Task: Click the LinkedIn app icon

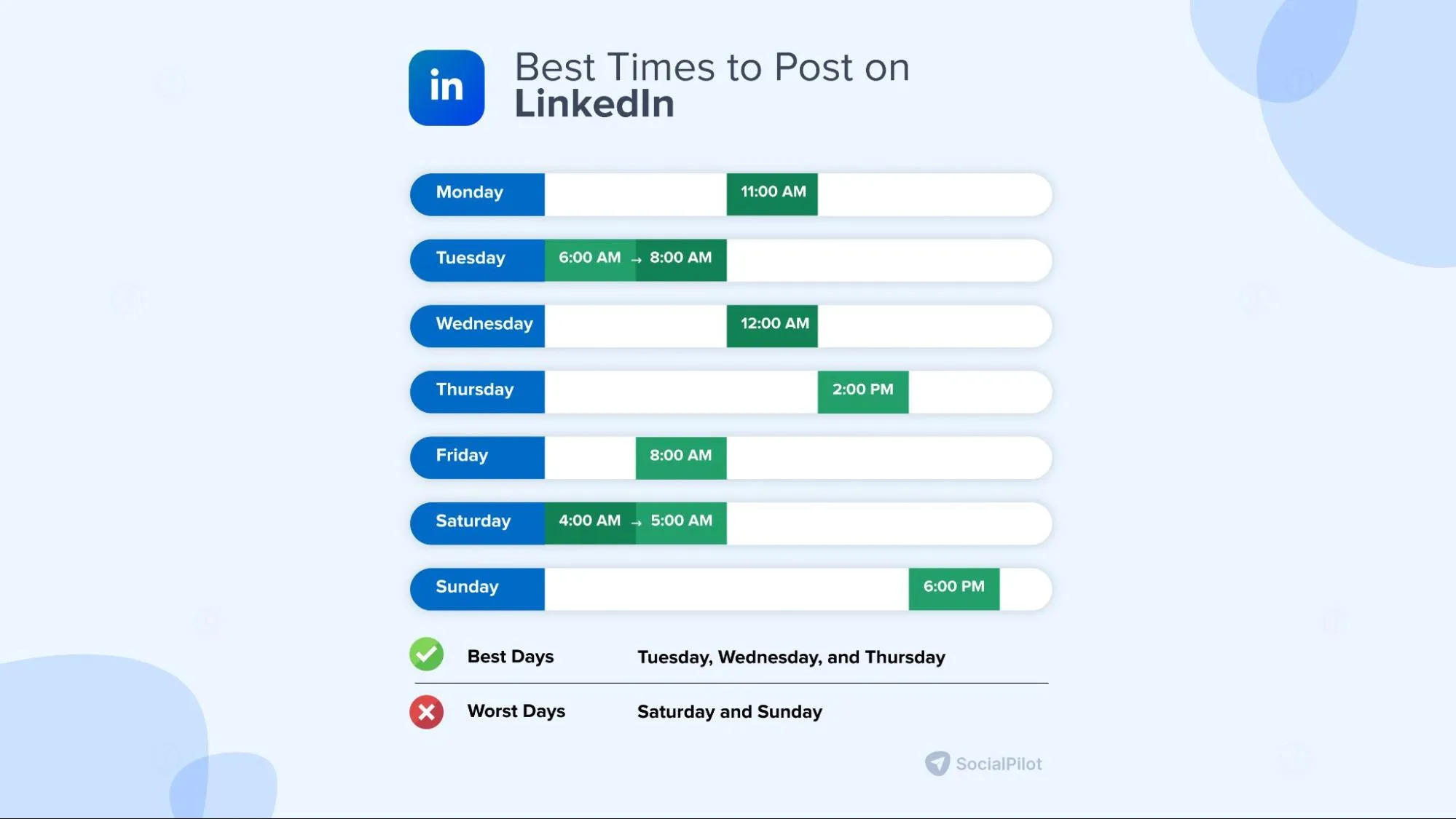Action: tap(446, 87)
